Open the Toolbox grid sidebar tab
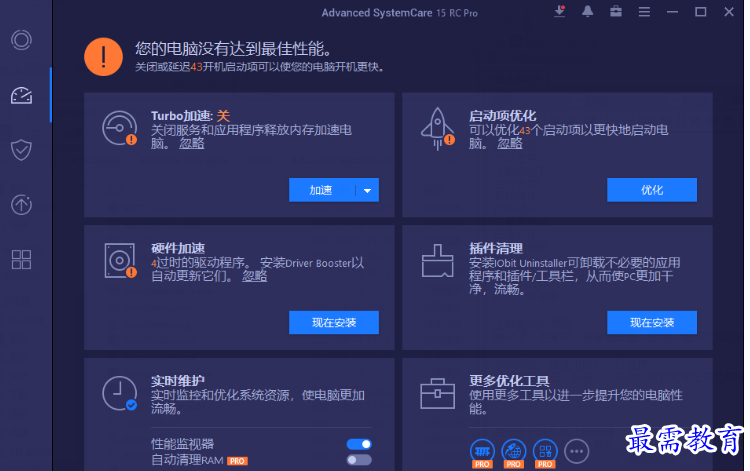This screenshot has height=471, width=750. [x=22, y=260]
